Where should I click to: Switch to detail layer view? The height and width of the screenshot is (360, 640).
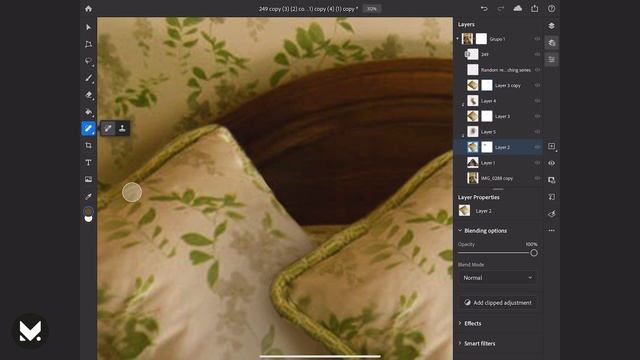pos(551,42)
